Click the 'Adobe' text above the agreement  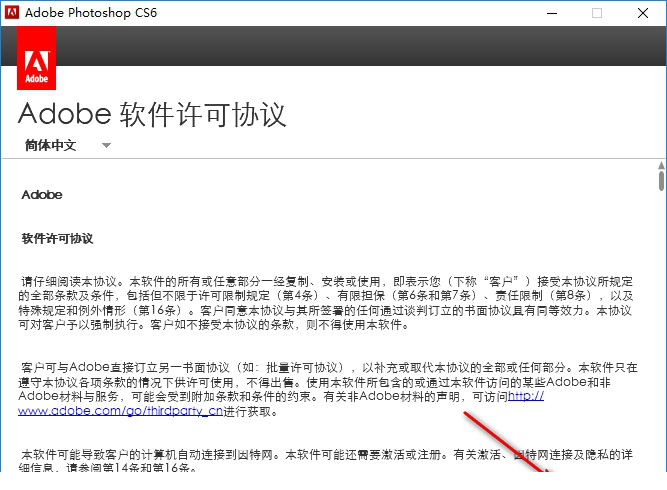(42, 195)
